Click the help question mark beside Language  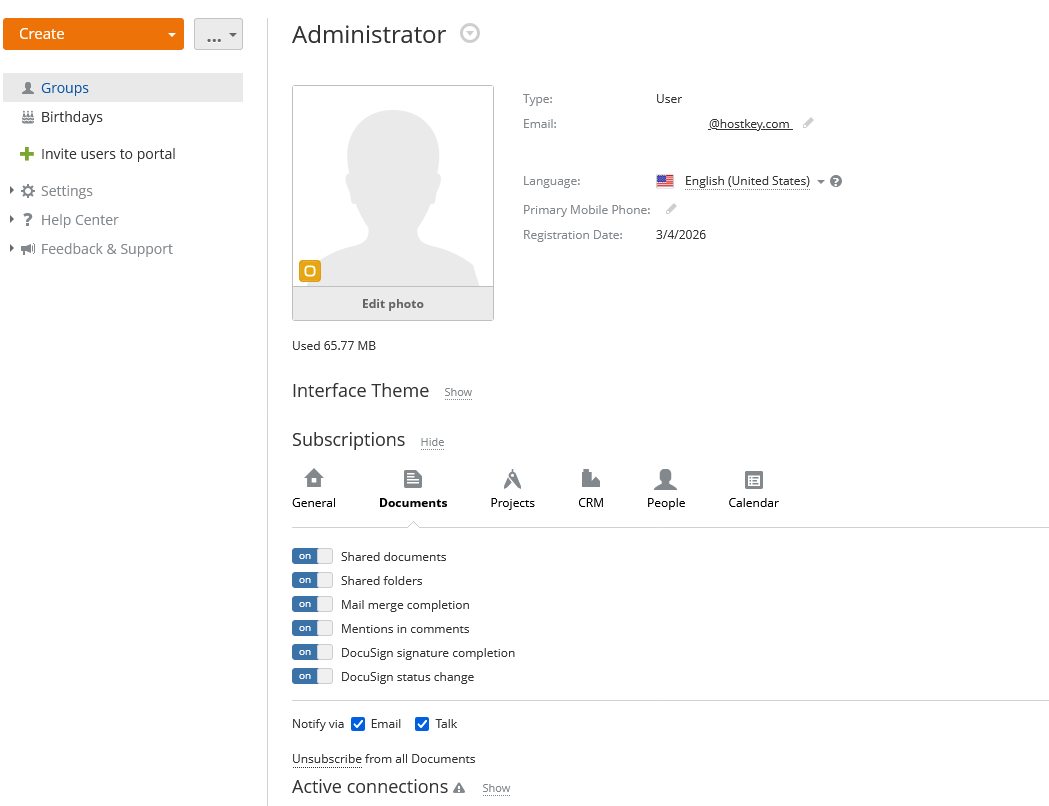pos(836,181)
